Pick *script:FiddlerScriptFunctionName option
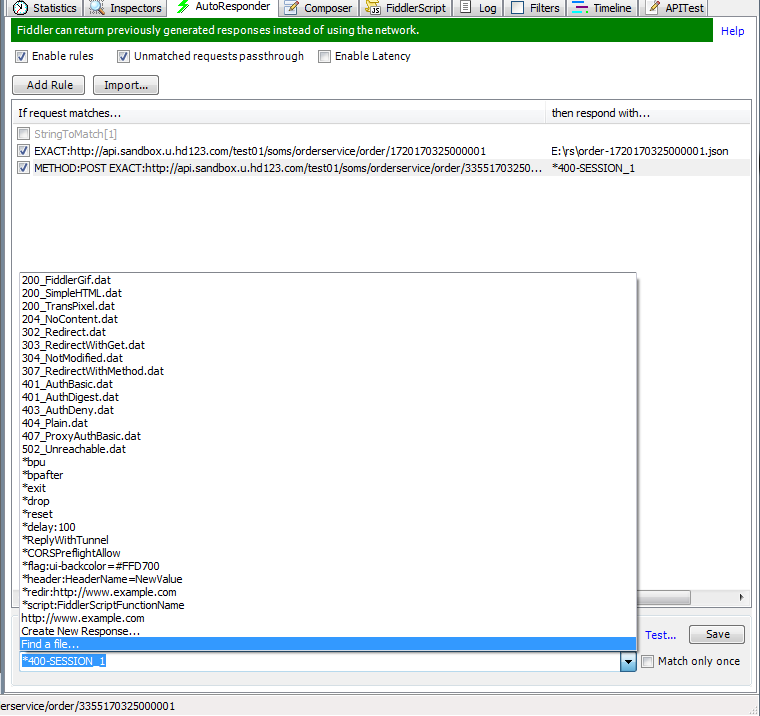 (328, 605)
